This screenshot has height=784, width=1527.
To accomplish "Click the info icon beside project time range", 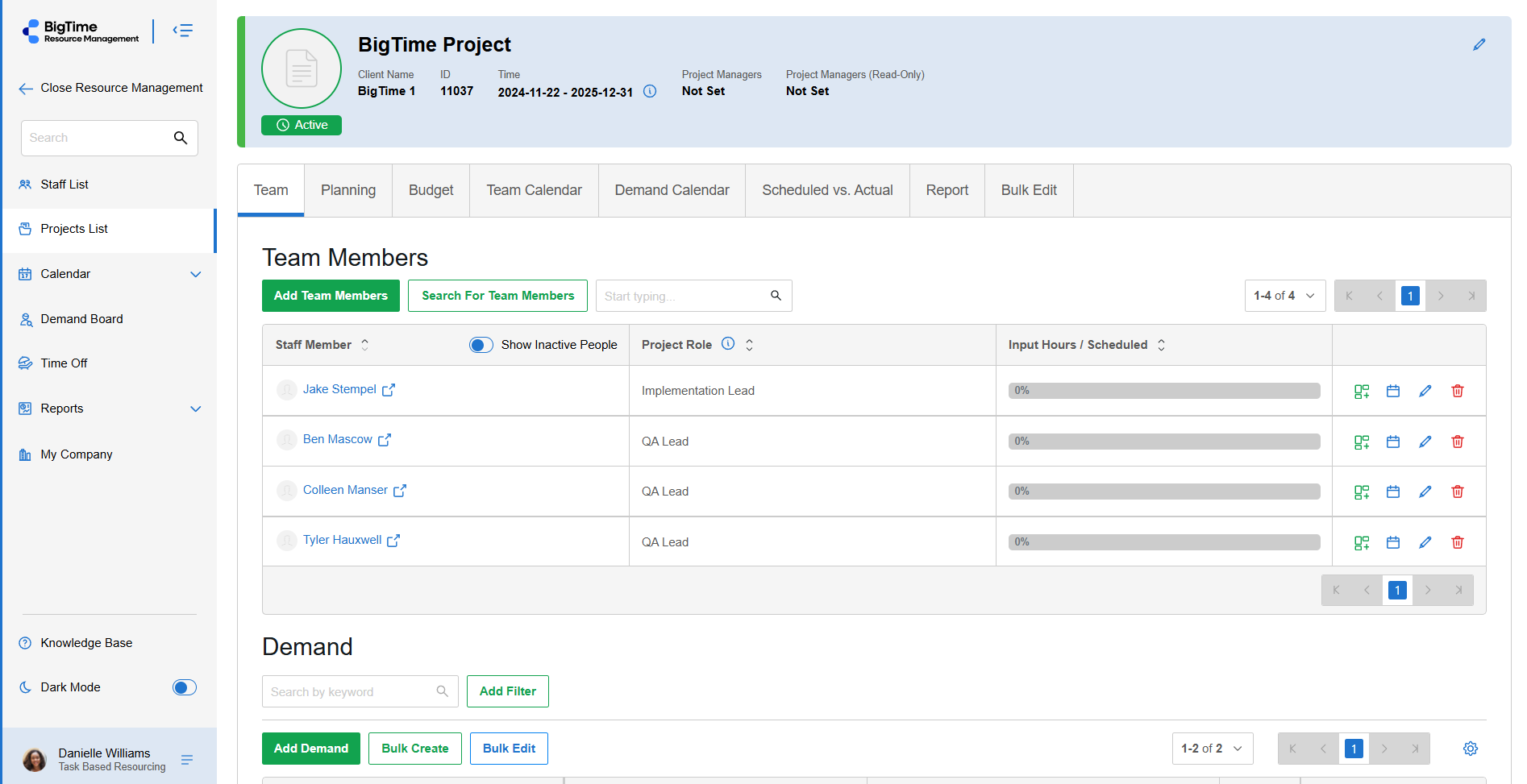I will pyautogui.click(x=650, y=92).
